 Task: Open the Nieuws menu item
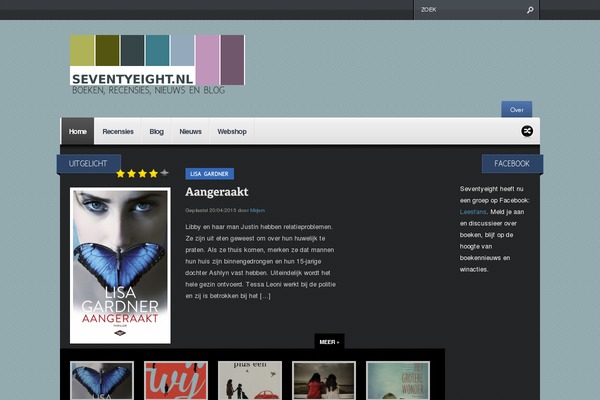[191, 131]
